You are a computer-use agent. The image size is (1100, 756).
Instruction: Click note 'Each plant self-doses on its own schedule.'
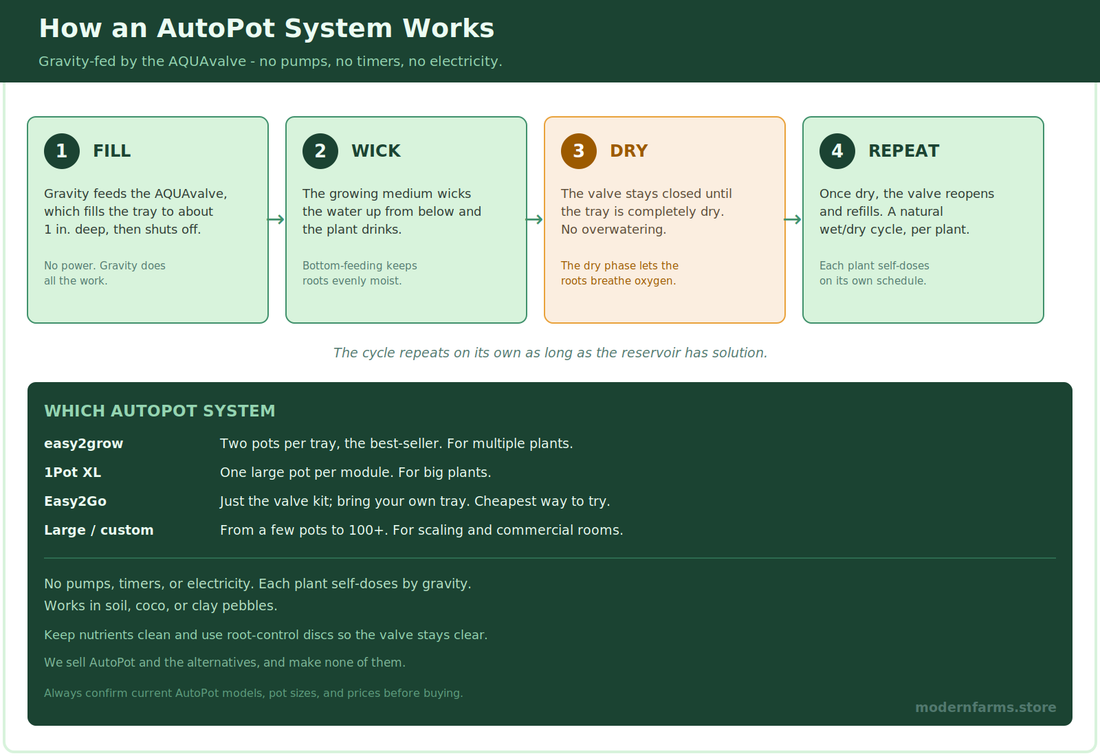(x=874, y=273)
